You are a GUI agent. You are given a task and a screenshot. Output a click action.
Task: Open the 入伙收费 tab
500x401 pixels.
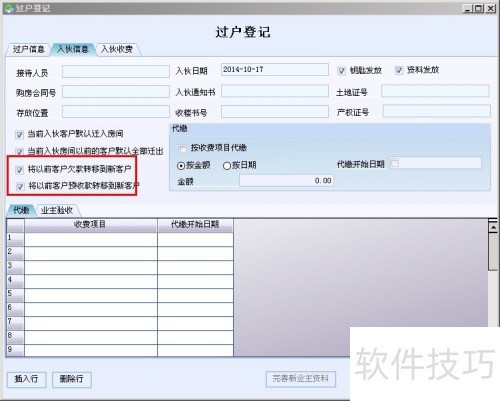click(x=117, y=49)
